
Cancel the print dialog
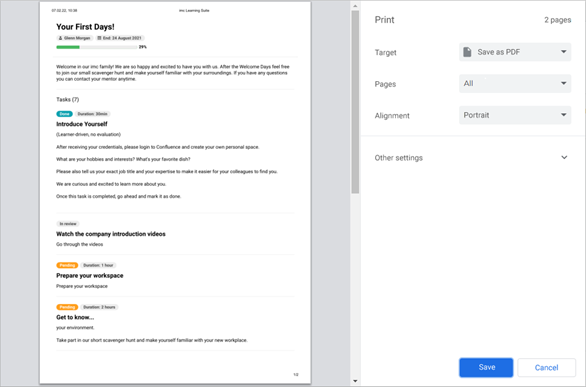click(x=546, y=368)
